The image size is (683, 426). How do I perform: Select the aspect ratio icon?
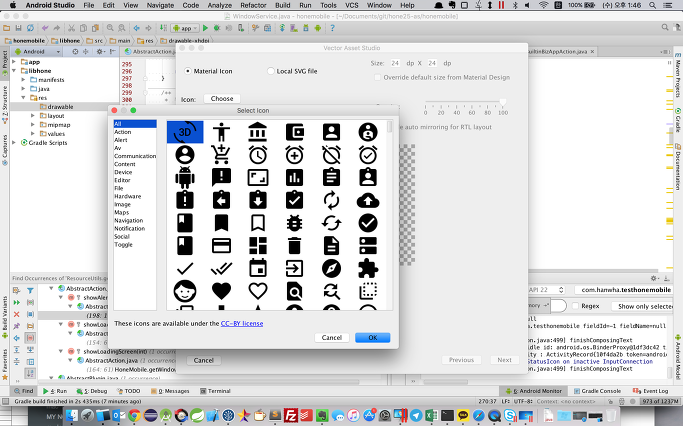tap(258, 177)
